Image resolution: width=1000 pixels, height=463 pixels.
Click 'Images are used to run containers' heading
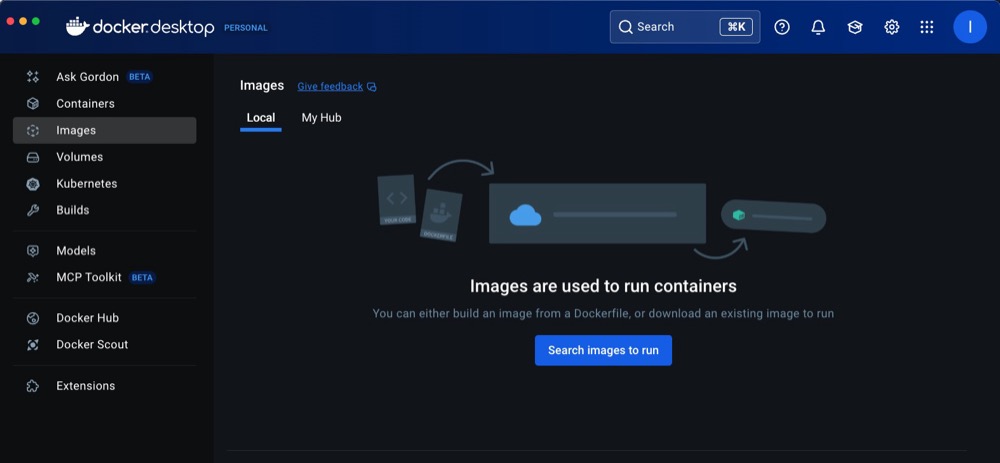pyautogui.click(x=603, y=286)
